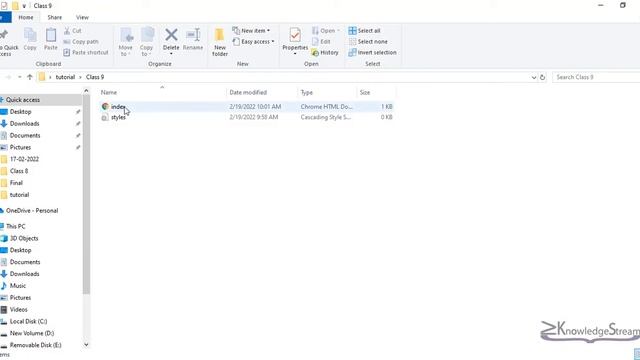Open address bar history dropdown
The image size is (640, 360).
[533, 77]
